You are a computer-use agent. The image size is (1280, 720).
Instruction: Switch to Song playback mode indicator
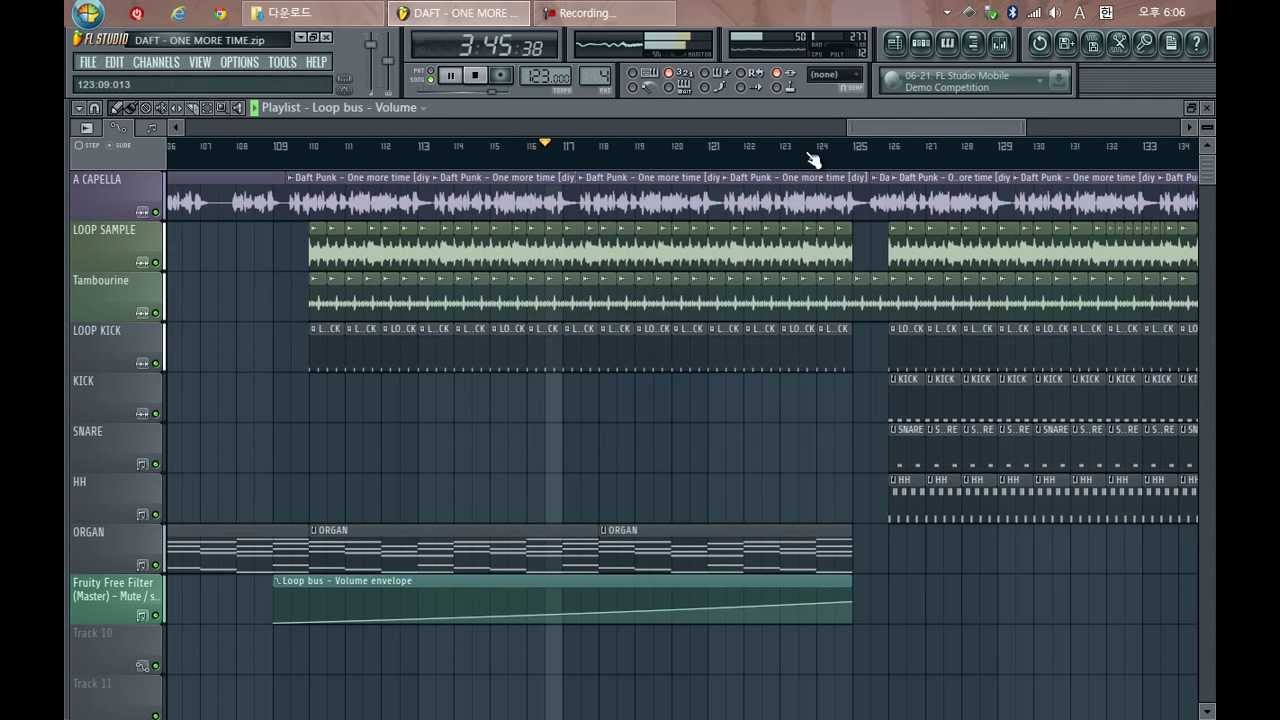431,79
